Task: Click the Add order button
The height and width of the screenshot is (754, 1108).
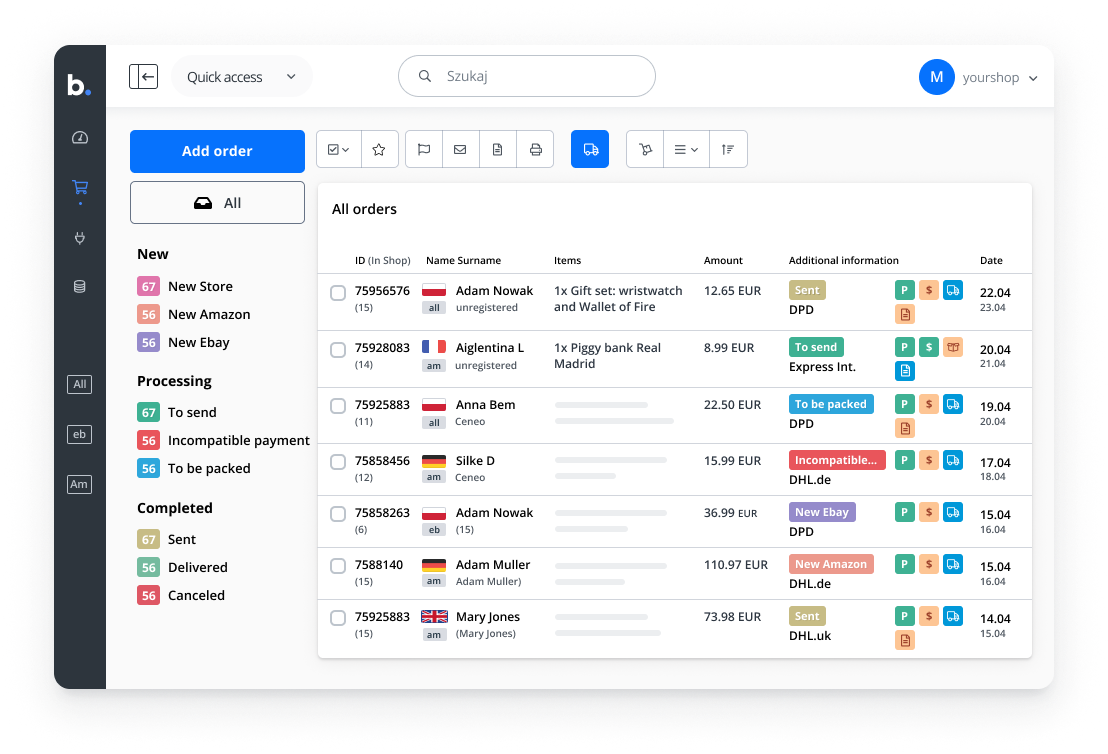Action: (x=217, y=151)
